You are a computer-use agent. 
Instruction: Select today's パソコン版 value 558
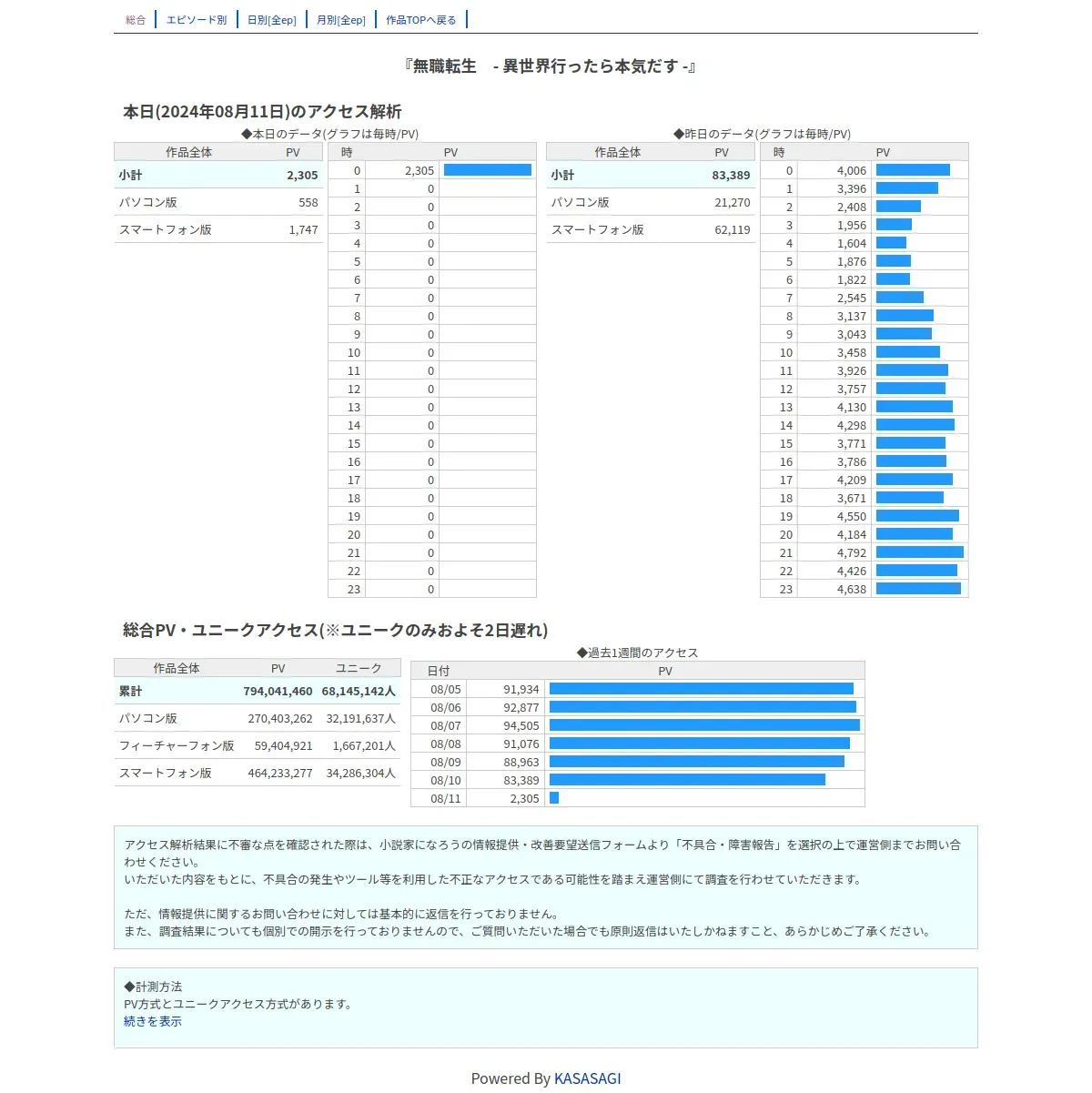(x=308, y=203)
